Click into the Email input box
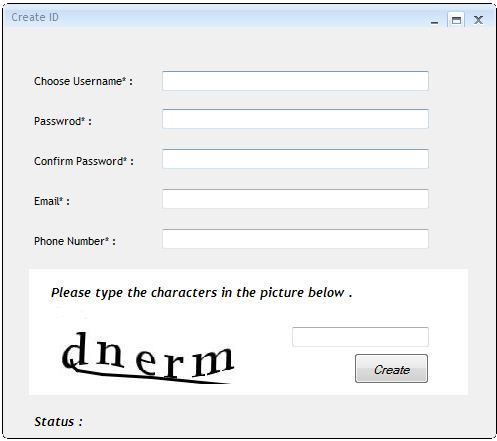This screenshot has width=497, height=441. click(295, 199)
